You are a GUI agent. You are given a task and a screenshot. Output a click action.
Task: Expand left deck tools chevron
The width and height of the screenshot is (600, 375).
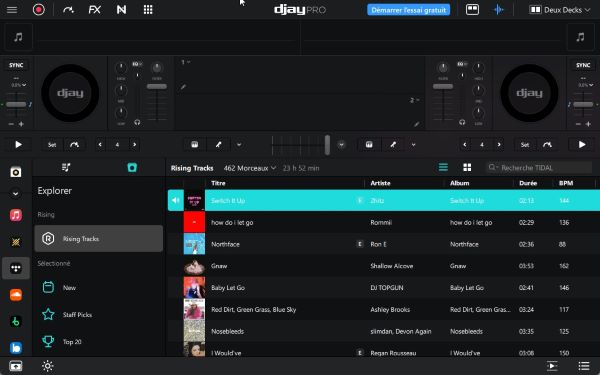[239, 145]
